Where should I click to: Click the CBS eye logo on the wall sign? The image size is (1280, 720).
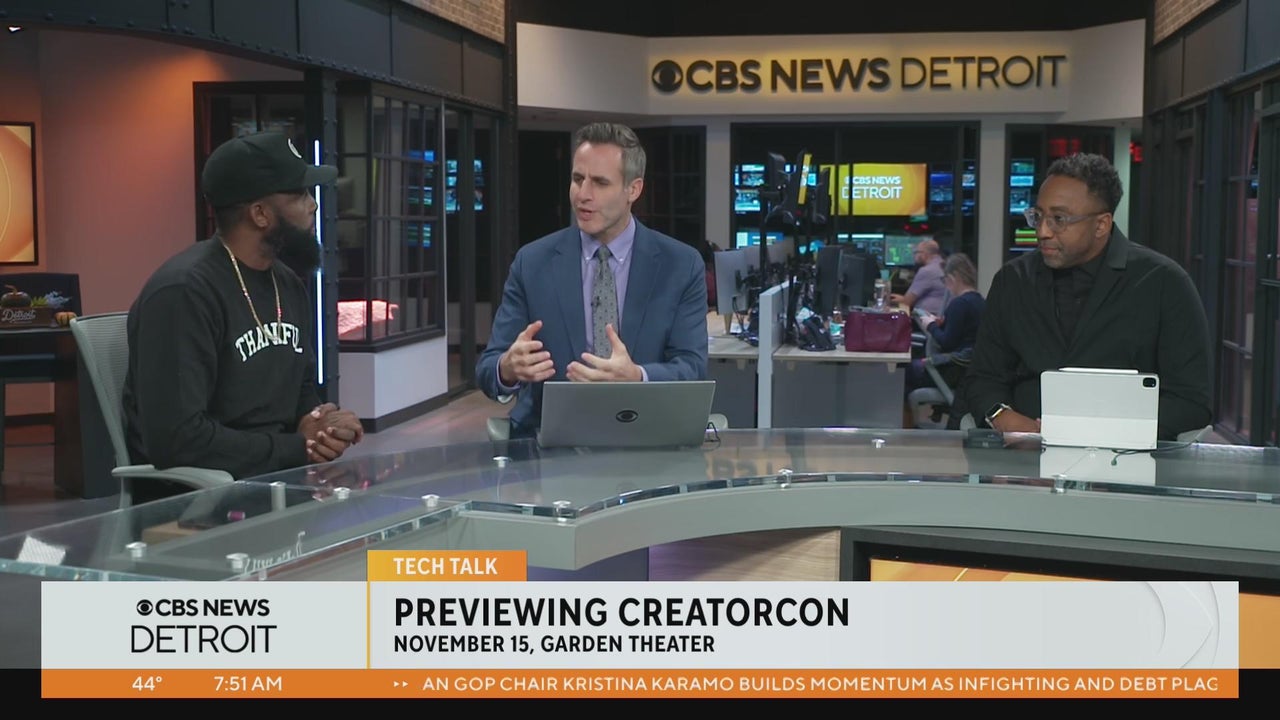click(x=667, y=76)
